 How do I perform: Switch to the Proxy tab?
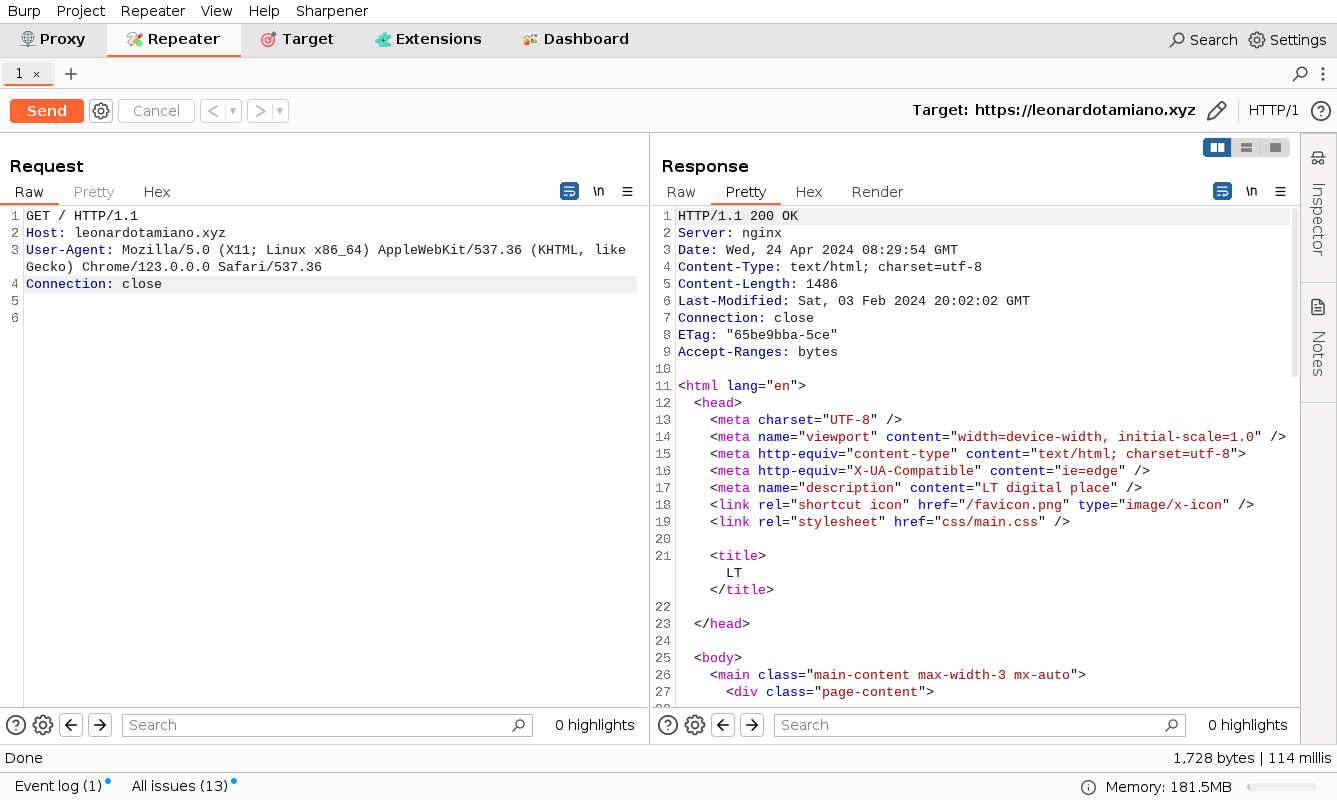pos(53,40)
